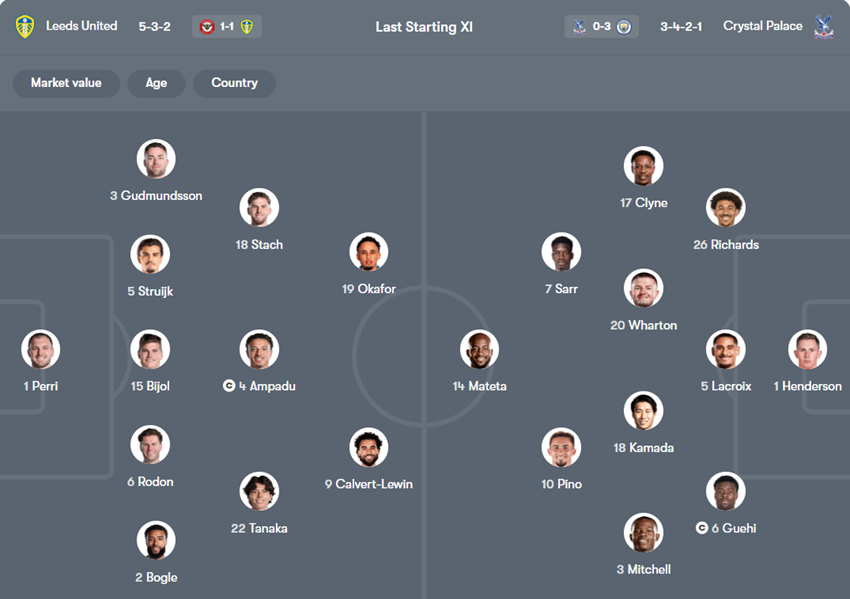The height and width of the screenshot is (599, 850).
Task: Open Leeds' 1-1 last match result
Action: tap(227, 27)
